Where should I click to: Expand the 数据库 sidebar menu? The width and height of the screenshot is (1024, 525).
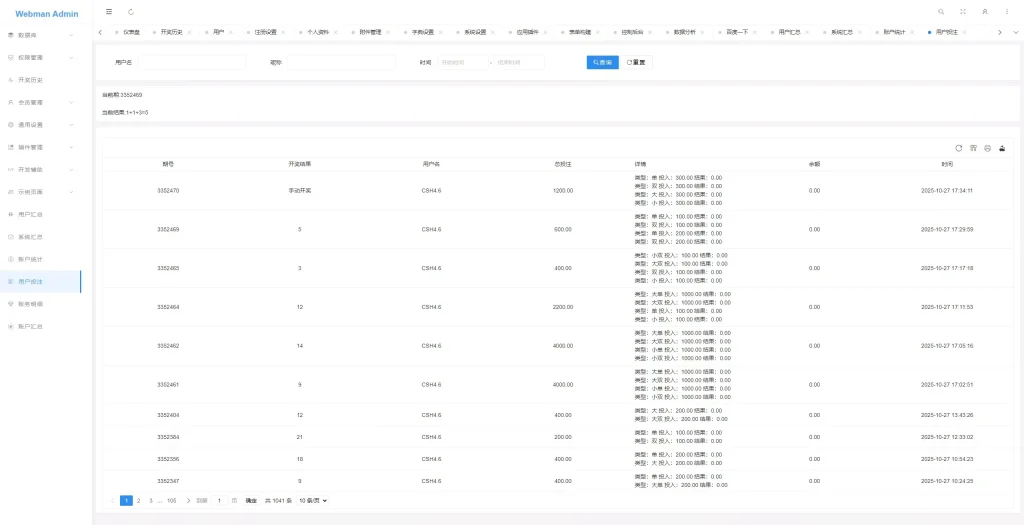click(x=40, y=35)
